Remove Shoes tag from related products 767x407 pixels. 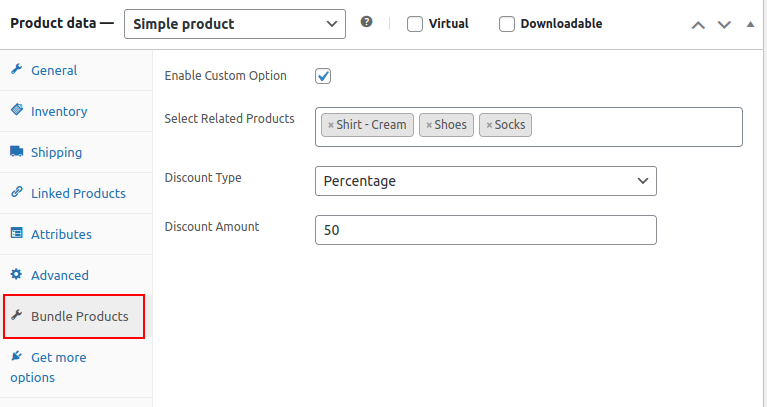pos(429,125)
